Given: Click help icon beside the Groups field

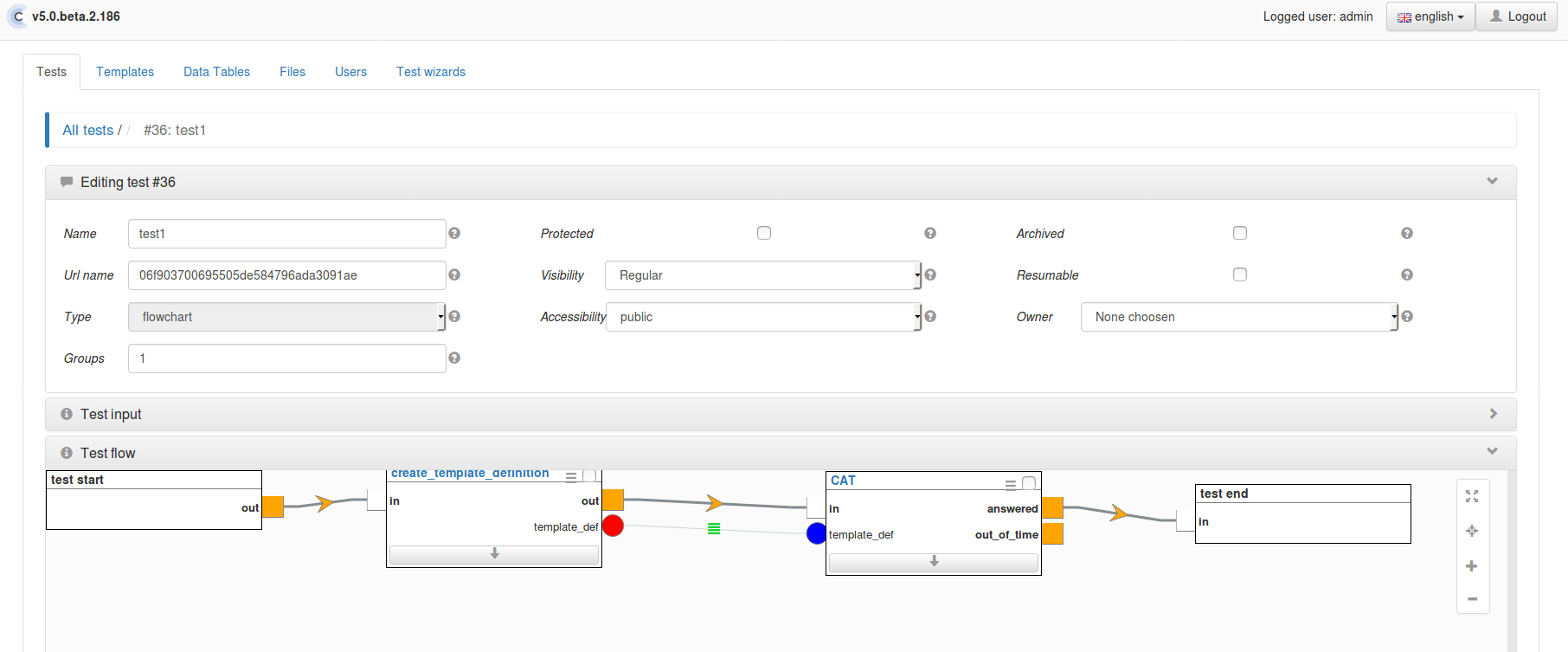Looking at the screenshot, I should pos(454,358).
